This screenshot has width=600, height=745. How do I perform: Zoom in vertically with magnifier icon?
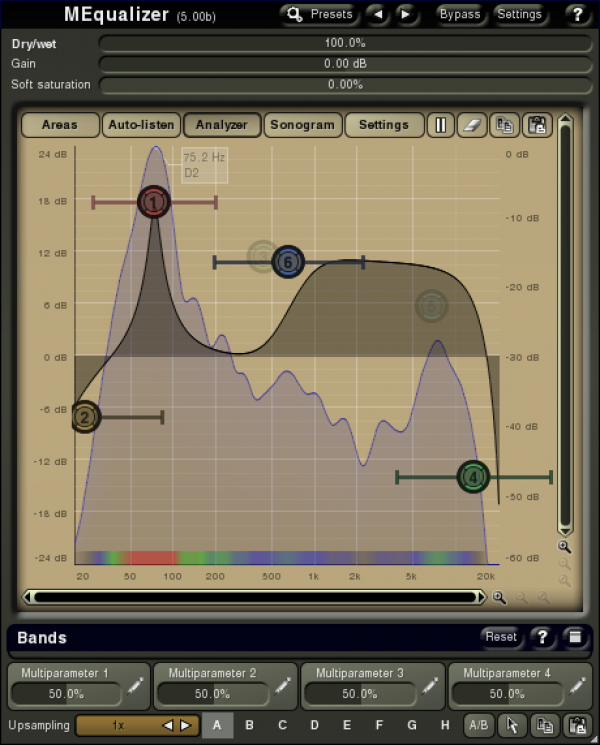[564, 547]
